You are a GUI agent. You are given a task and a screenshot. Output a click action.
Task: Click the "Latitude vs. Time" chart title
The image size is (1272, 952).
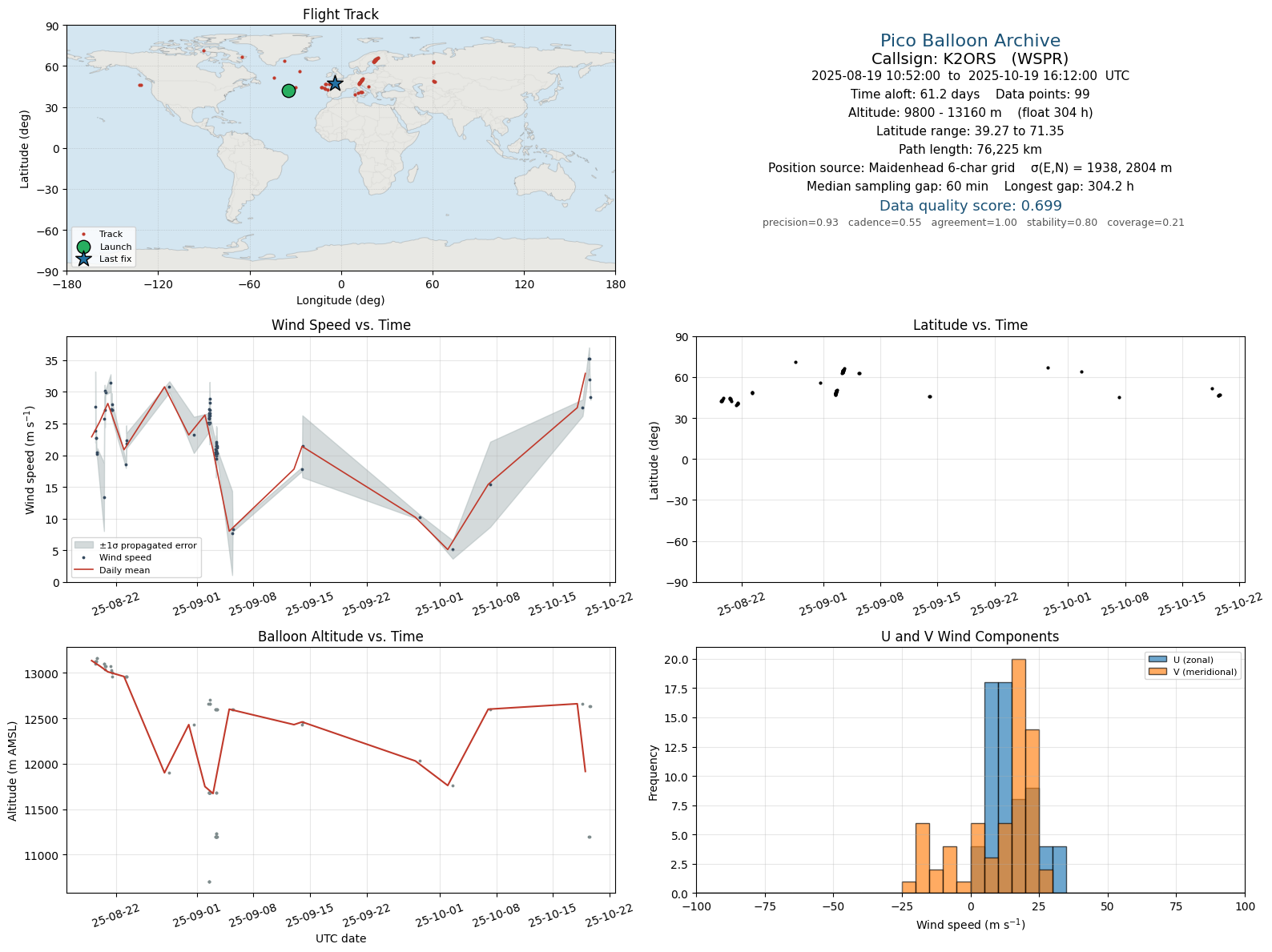click(970, 325)
